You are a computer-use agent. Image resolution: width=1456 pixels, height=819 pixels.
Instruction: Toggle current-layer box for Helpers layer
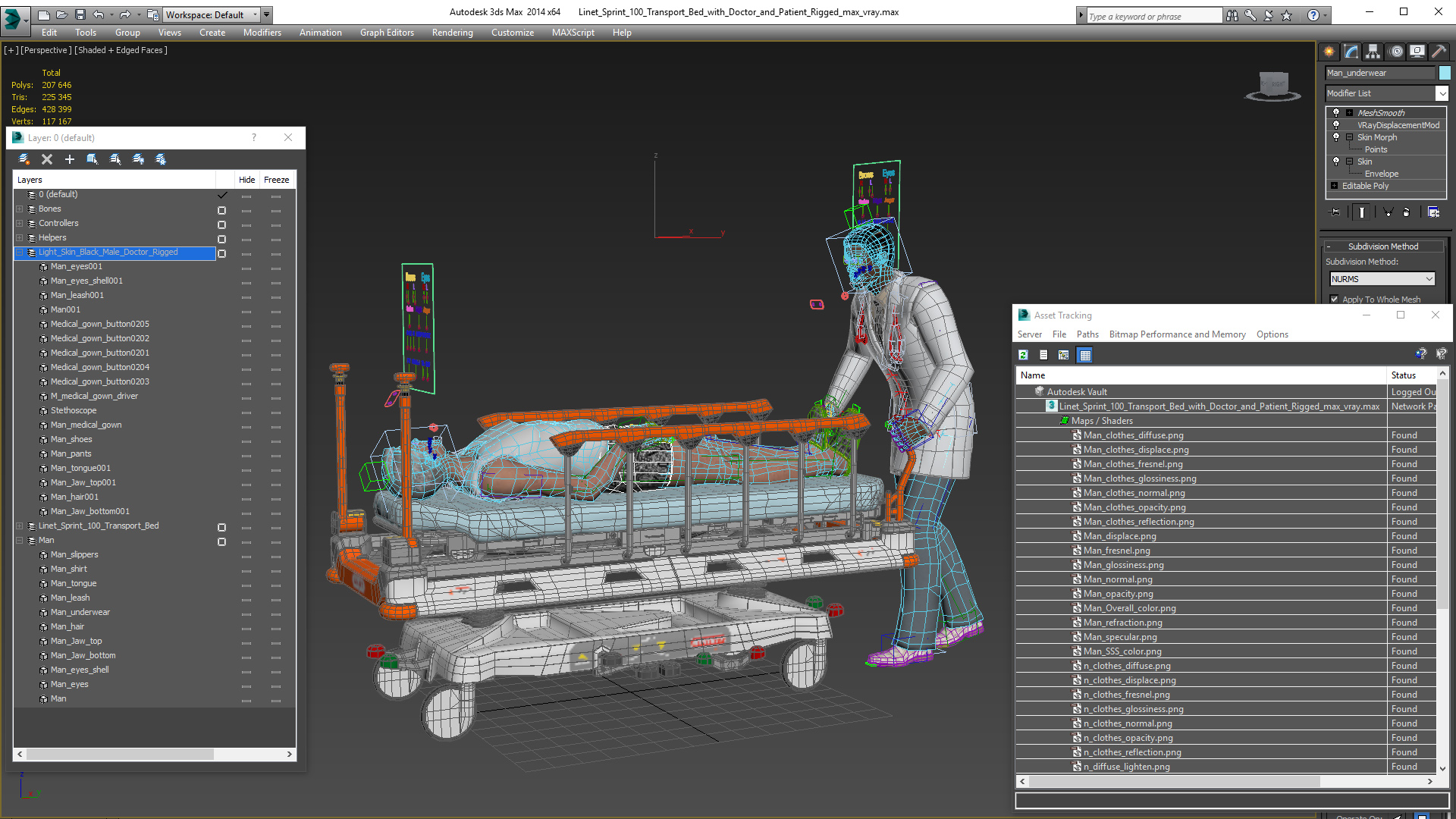(x=221, y=239)
